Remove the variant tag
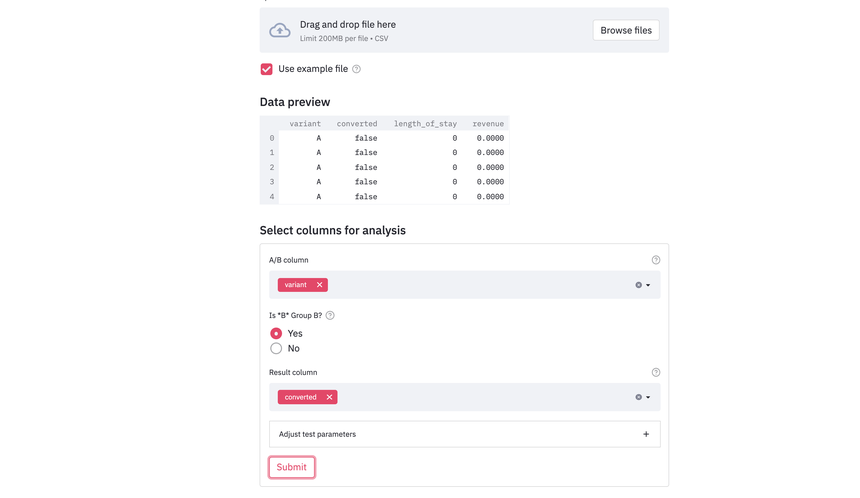The width and height of the screenshot is (860, 498). click(x=320, y=285)
